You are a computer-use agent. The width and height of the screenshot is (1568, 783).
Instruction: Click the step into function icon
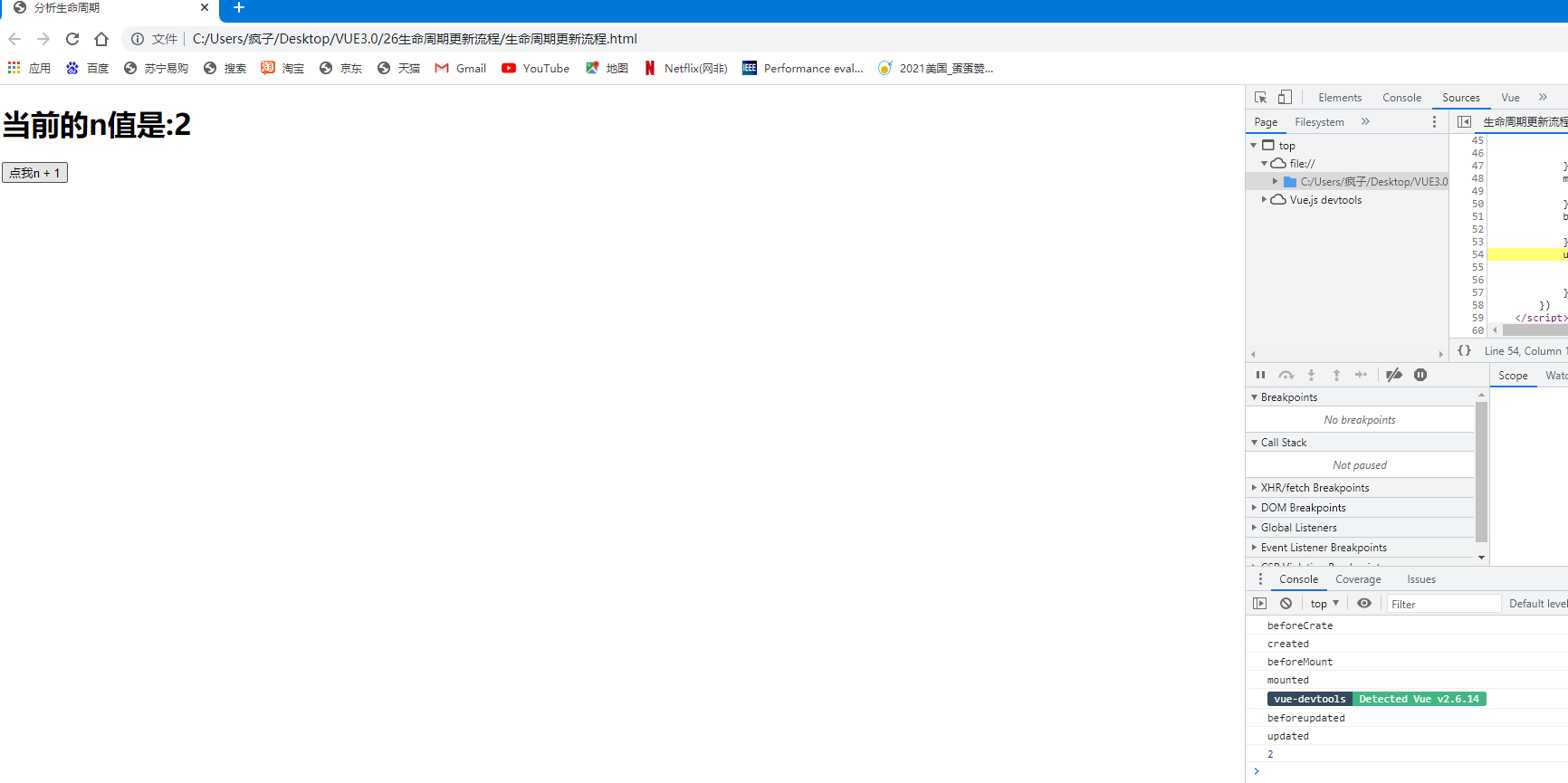click(x=1311, y=375)
